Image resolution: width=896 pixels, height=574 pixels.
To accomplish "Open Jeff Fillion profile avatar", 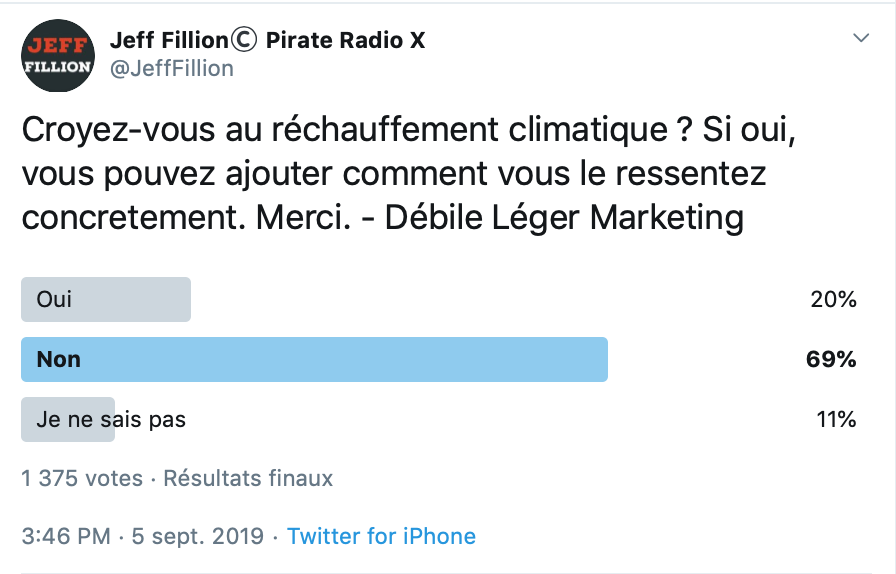I will (x=58, y=55).
